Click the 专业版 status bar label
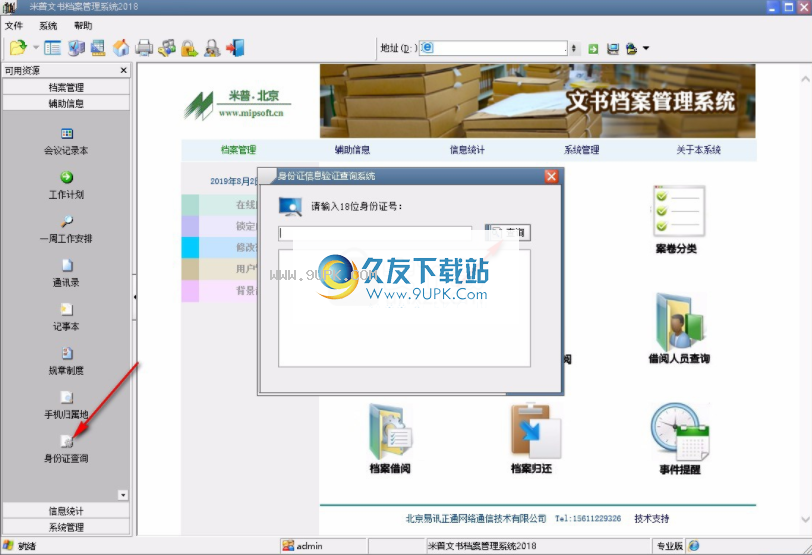 point(670,546)
